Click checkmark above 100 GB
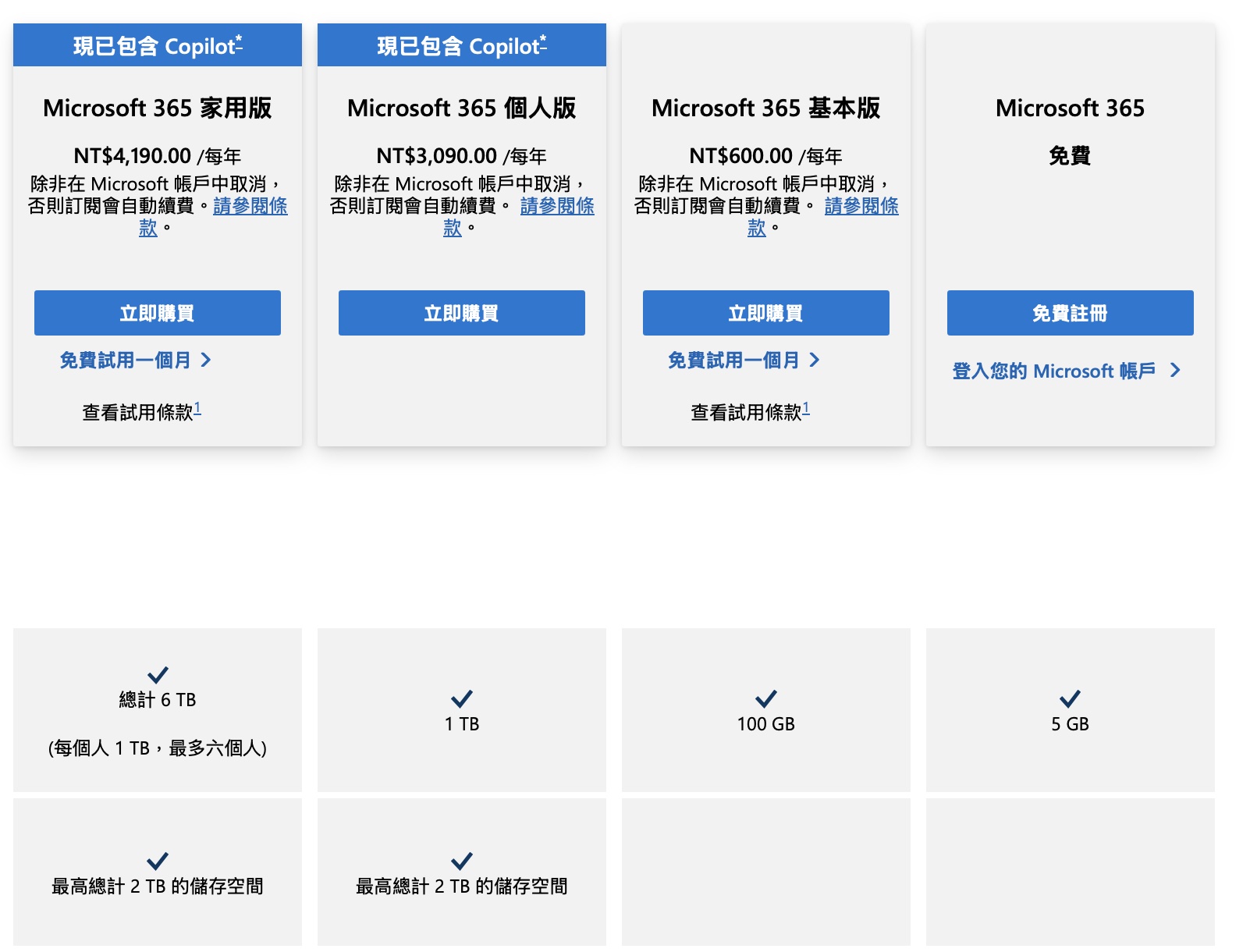This screenshot has height=952, width=1250. [x=766, y=699]
